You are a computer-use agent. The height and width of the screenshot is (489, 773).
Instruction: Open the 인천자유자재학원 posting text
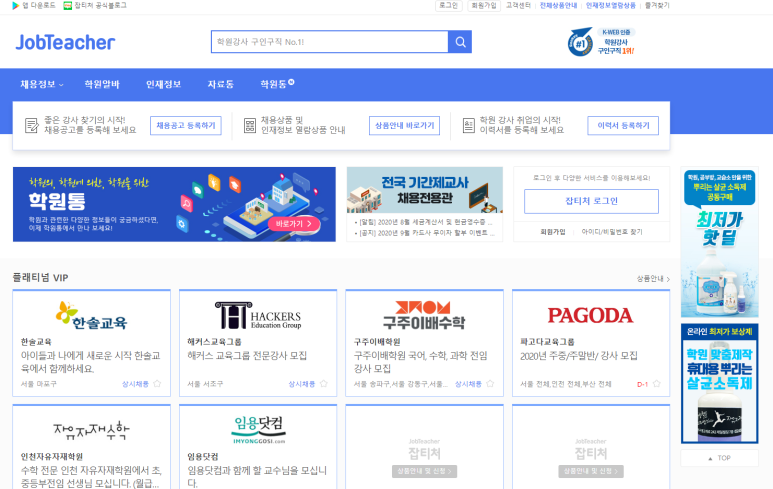pos(91,477)
